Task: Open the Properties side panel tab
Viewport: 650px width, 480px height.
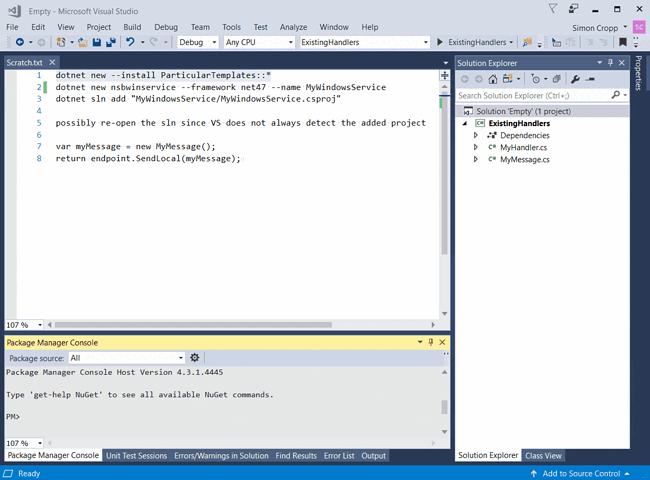Action: pyautogui.click(x=638, y=73)
